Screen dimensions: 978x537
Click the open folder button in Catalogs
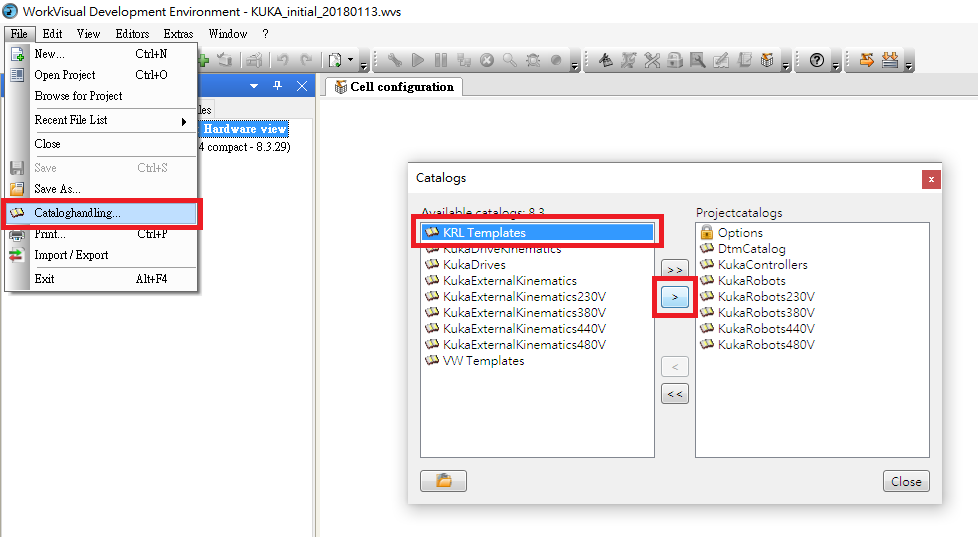[443, 481]
